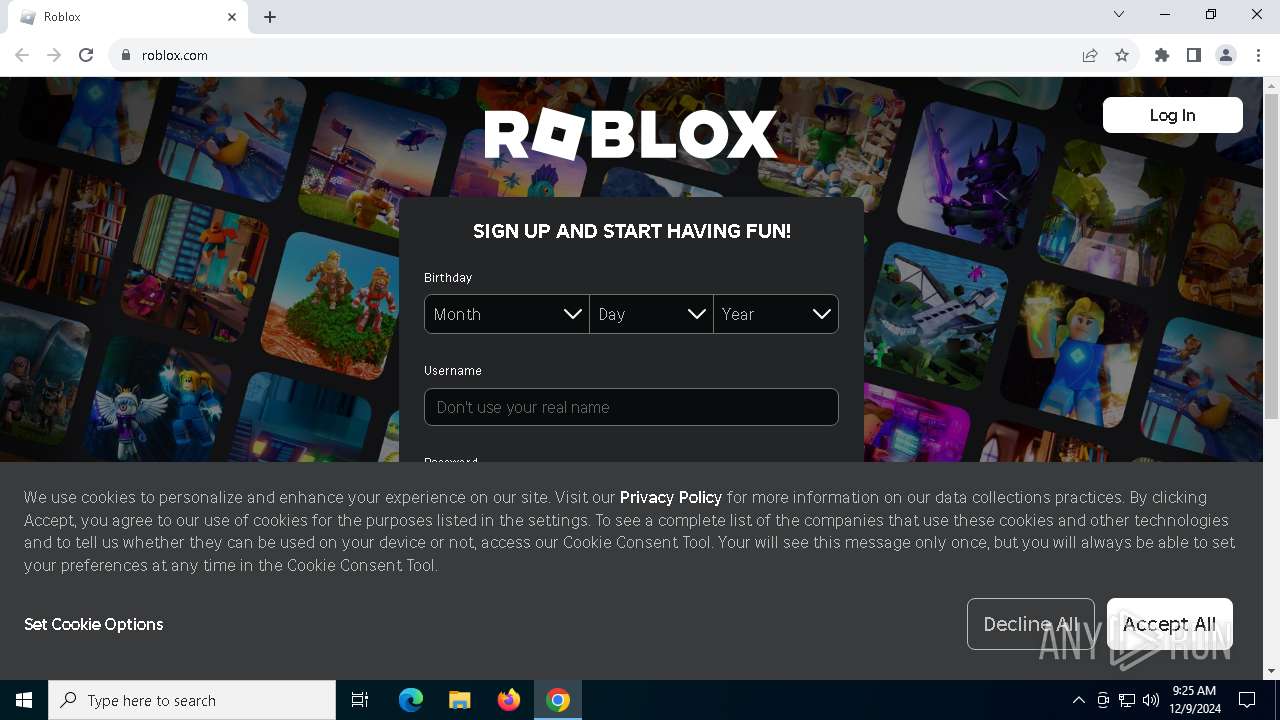
Task: Open the network tray icon
Action: pyautogui.click(x=1127, y=700)
